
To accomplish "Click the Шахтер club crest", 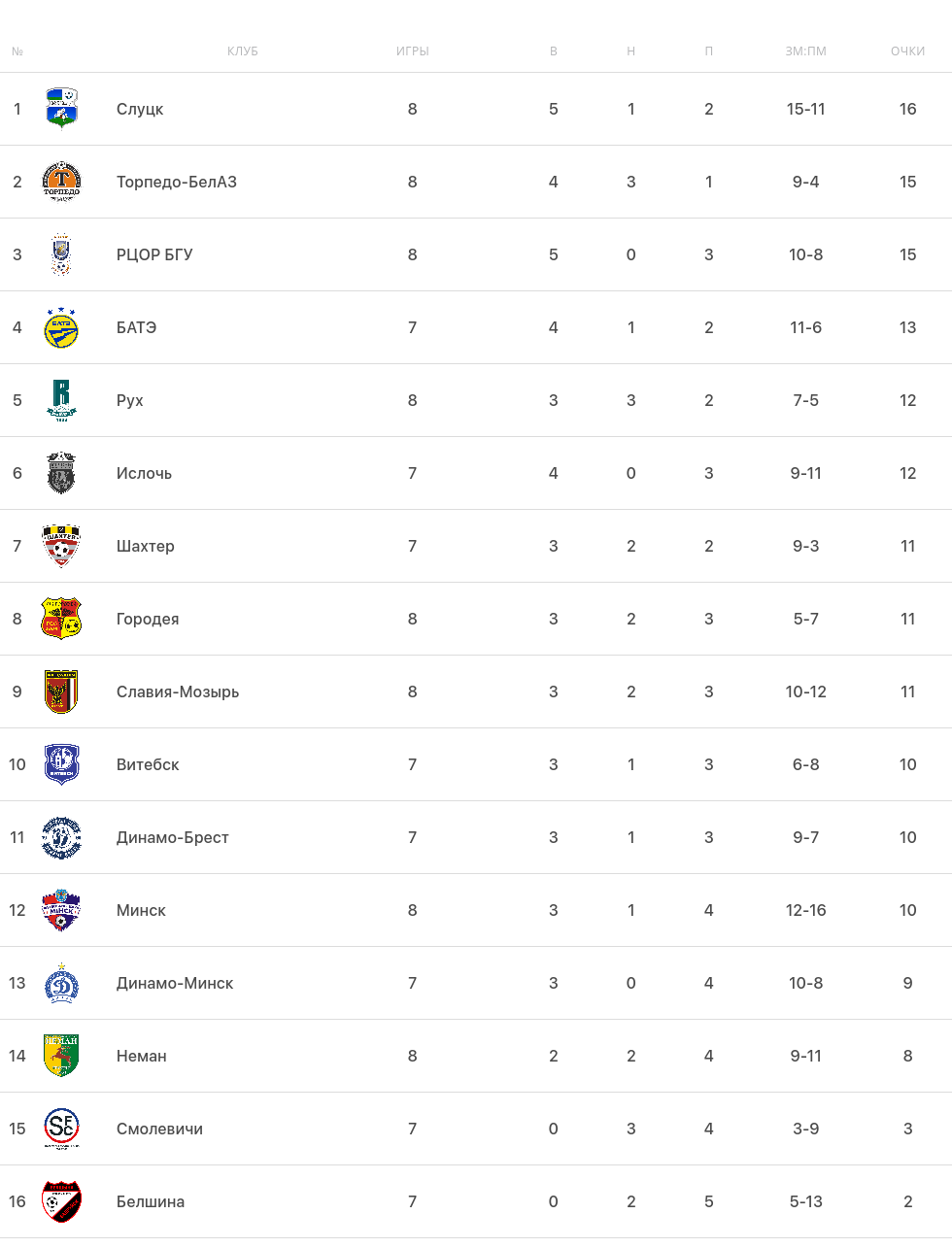I will click(x=61, y=546).
